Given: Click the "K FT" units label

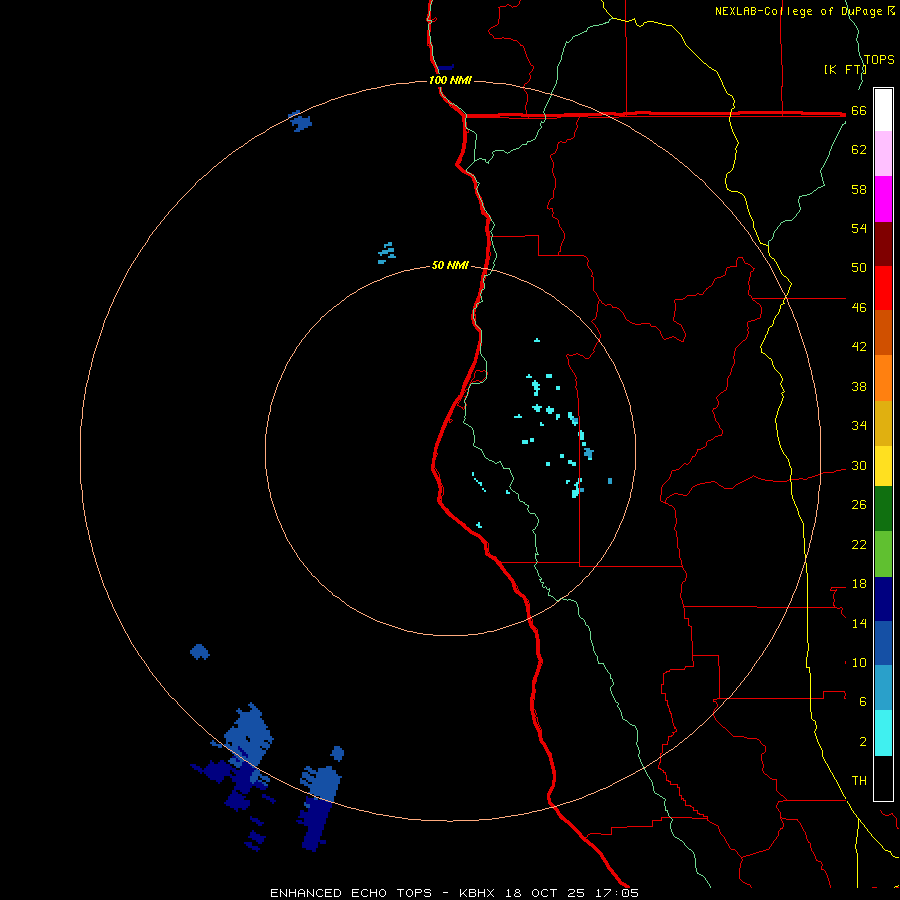Looking at the screenshot, I should (845, 70).
